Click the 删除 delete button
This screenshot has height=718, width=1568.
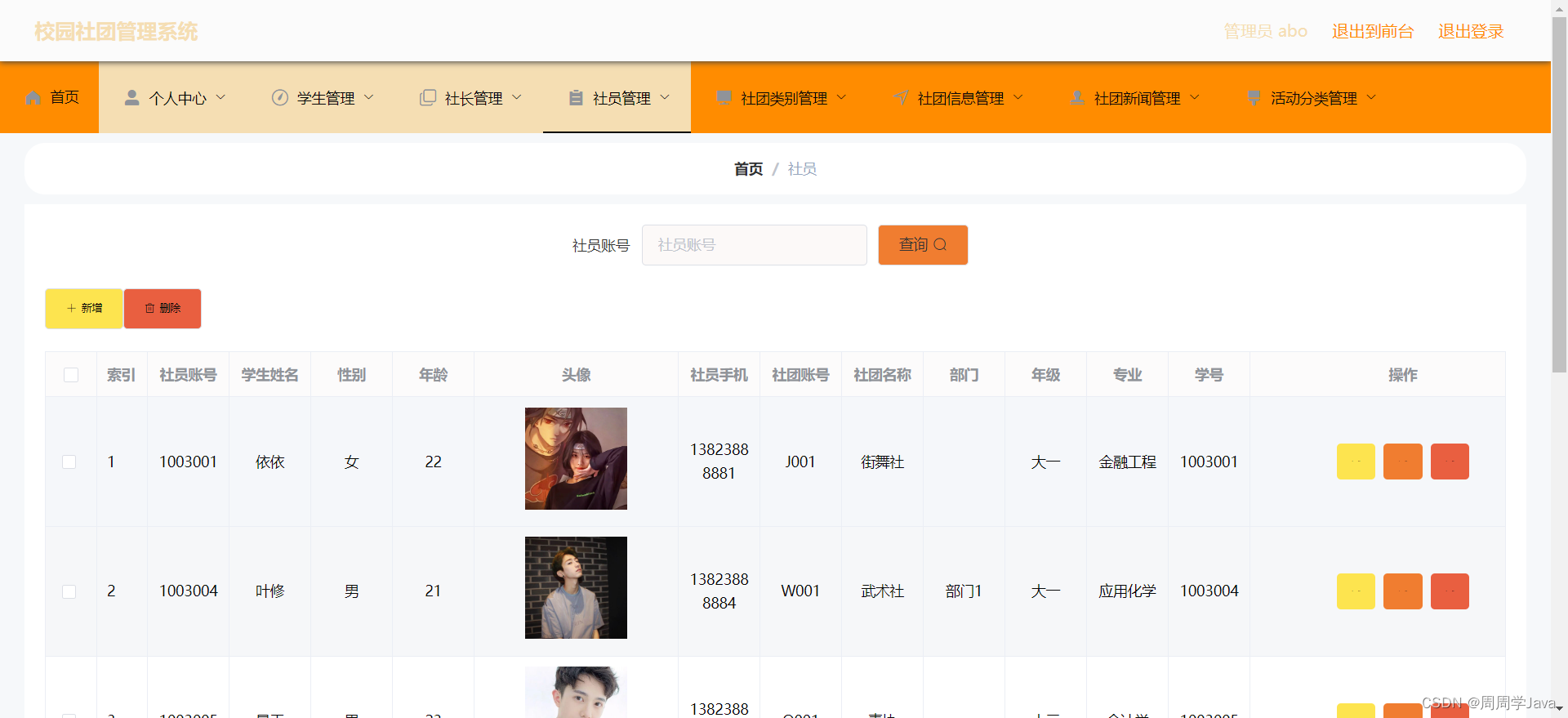(163, 309)
